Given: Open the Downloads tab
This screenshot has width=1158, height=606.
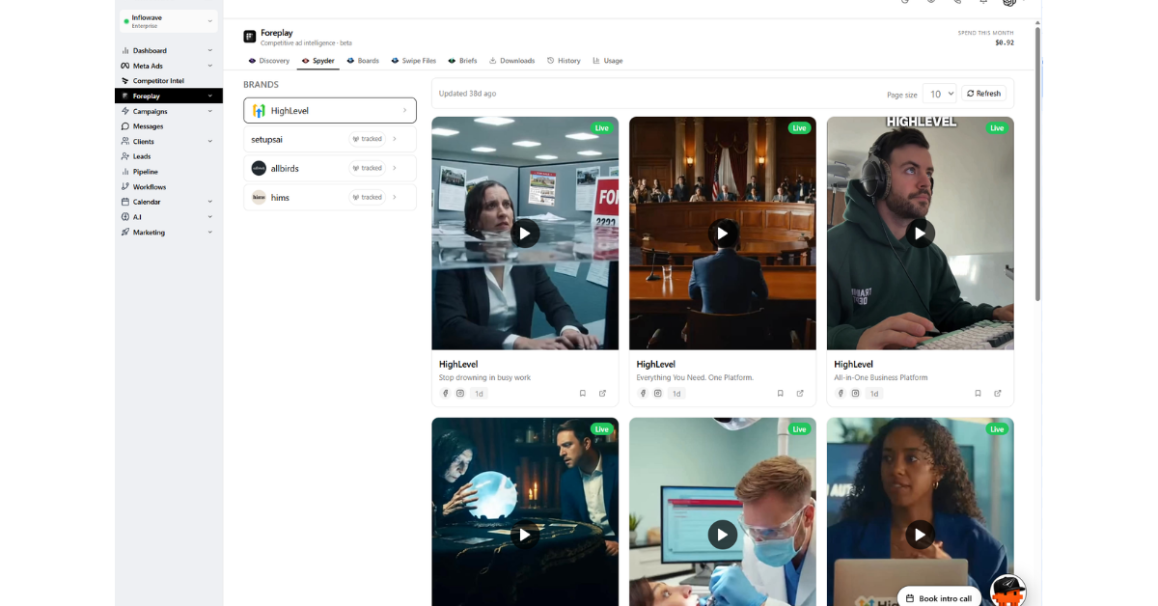Looking at the screenshot, I should coord(512,61).
